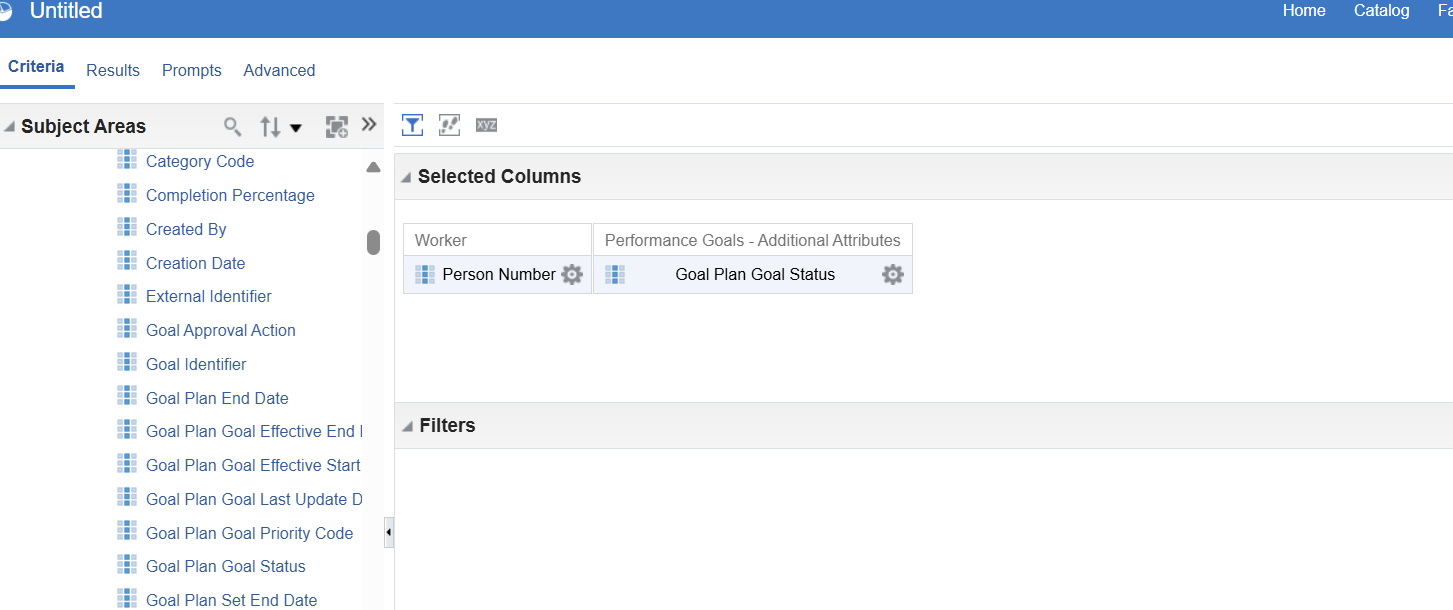
Task: Select Created By in the tree
Action: [x=186, y=229]
